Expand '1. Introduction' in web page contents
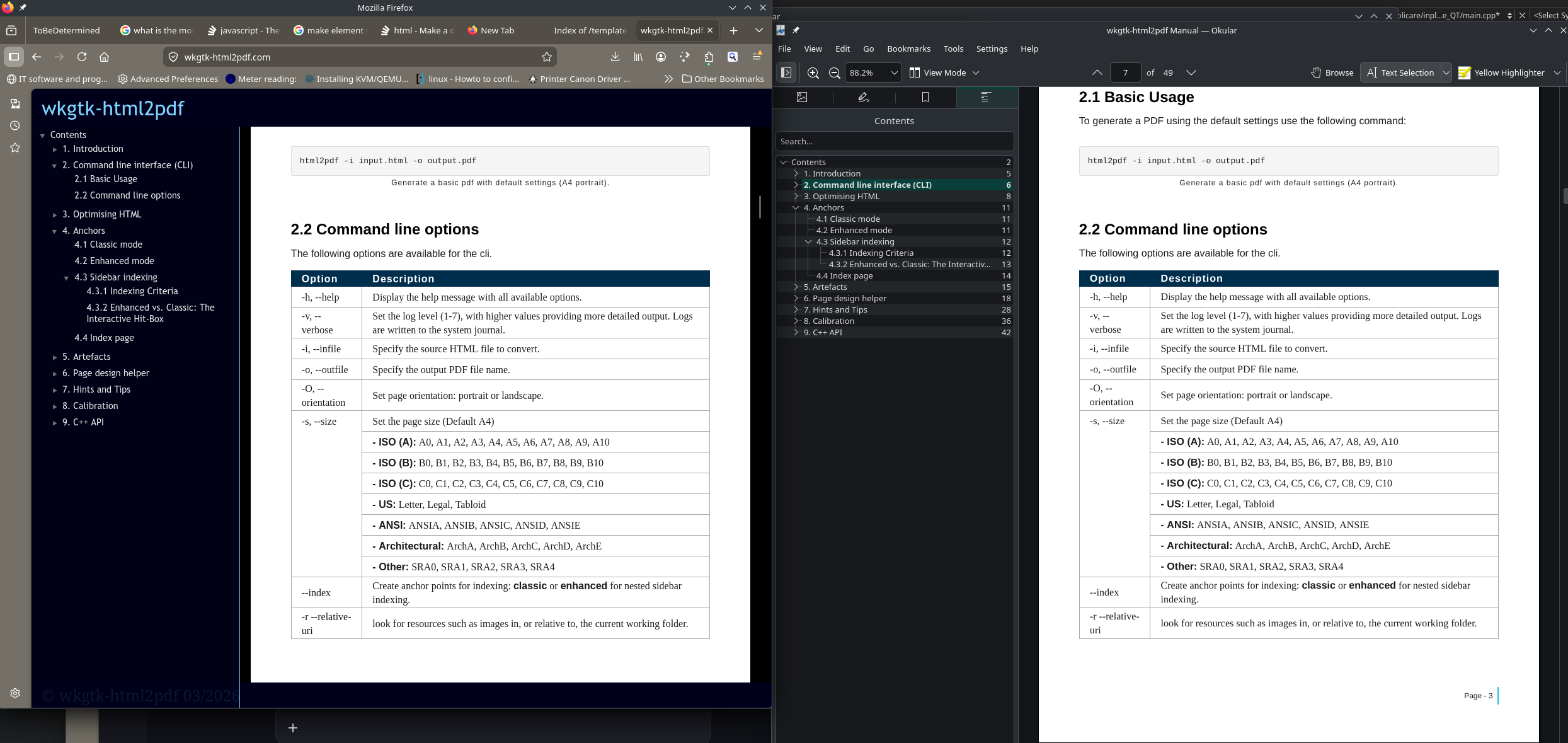The height and width of the screenshot is (743, 1568). point(55,149)
